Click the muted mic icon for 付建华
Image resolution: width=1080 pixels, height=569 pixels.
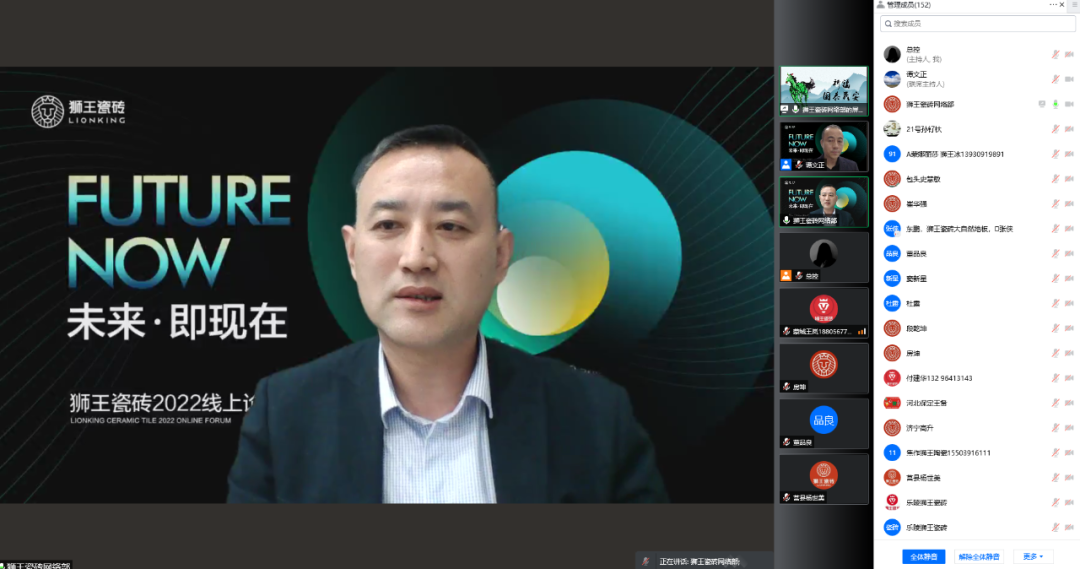(1055, 378)
